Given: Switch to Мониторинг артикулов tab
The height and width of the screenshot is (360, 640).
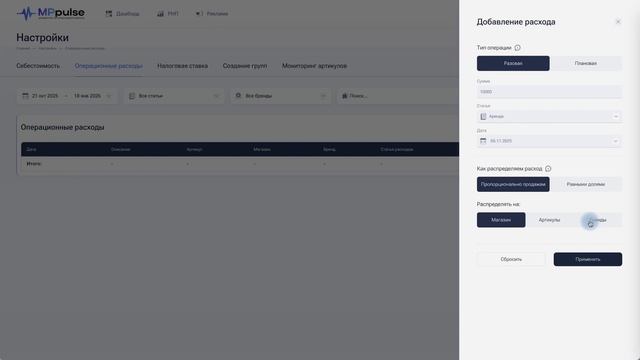Looking at the screenshot, I should [314, 66].
